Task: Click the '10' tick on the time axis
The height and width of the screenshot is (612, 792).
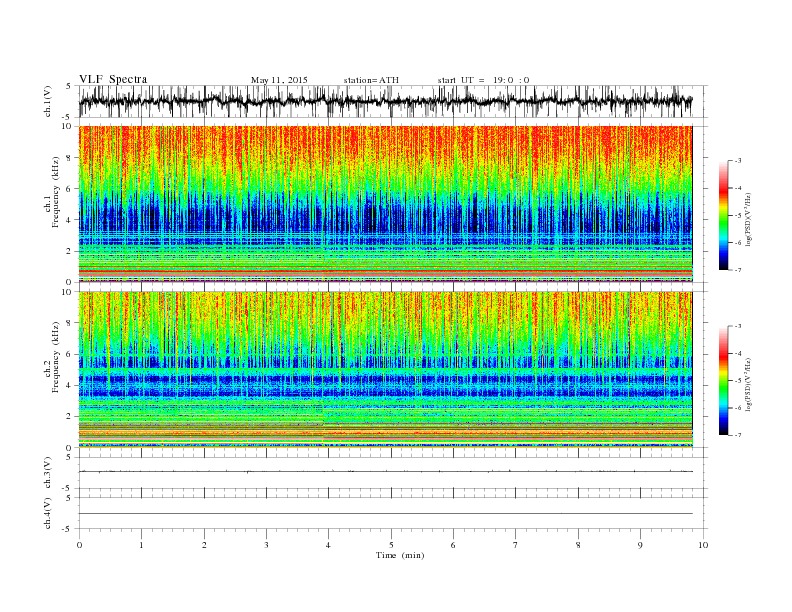Action: (x=703, y=545)
